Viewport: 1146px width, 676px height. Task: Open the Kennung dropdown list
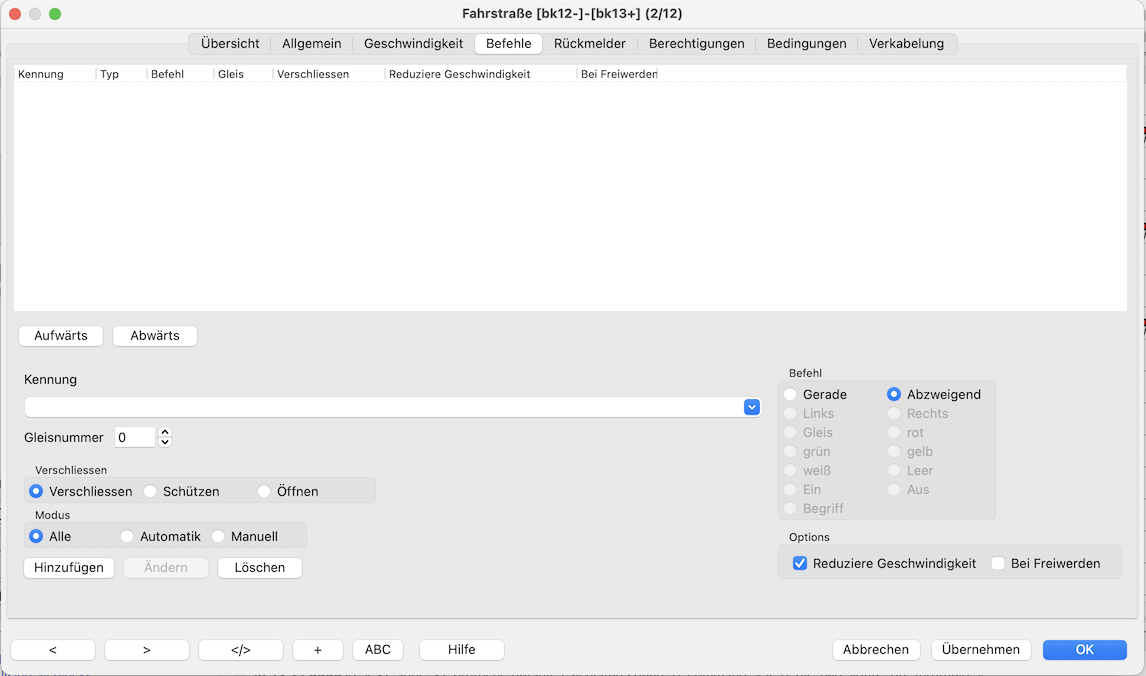pyautogui.click(x=752, y=407)
